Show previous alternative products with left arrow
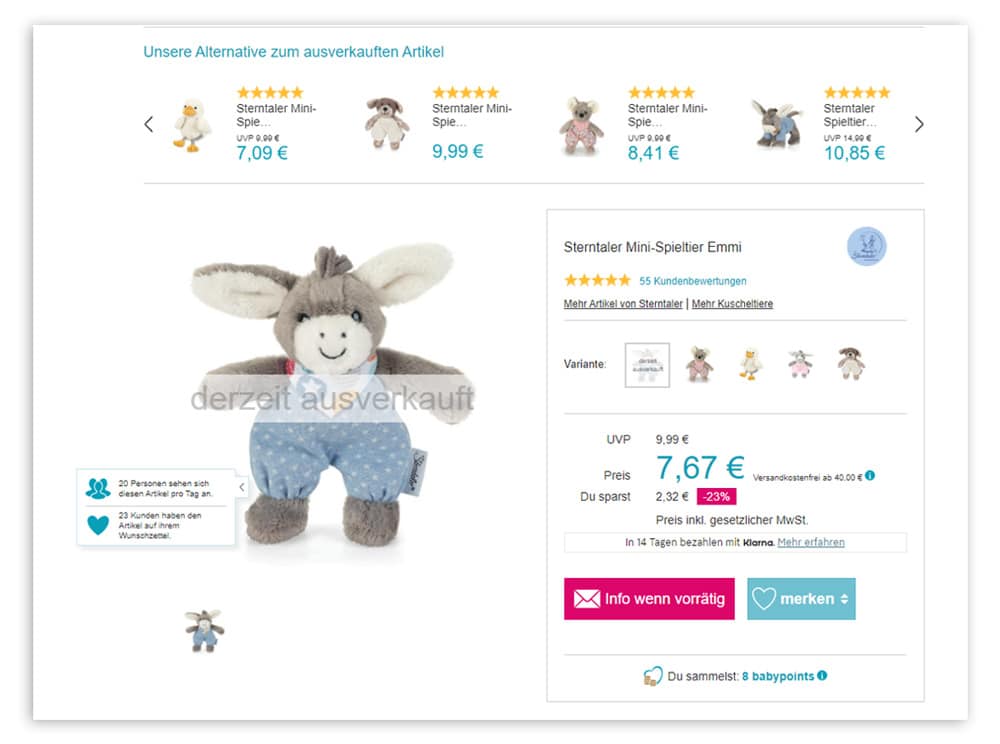 (x=149, y=124)
